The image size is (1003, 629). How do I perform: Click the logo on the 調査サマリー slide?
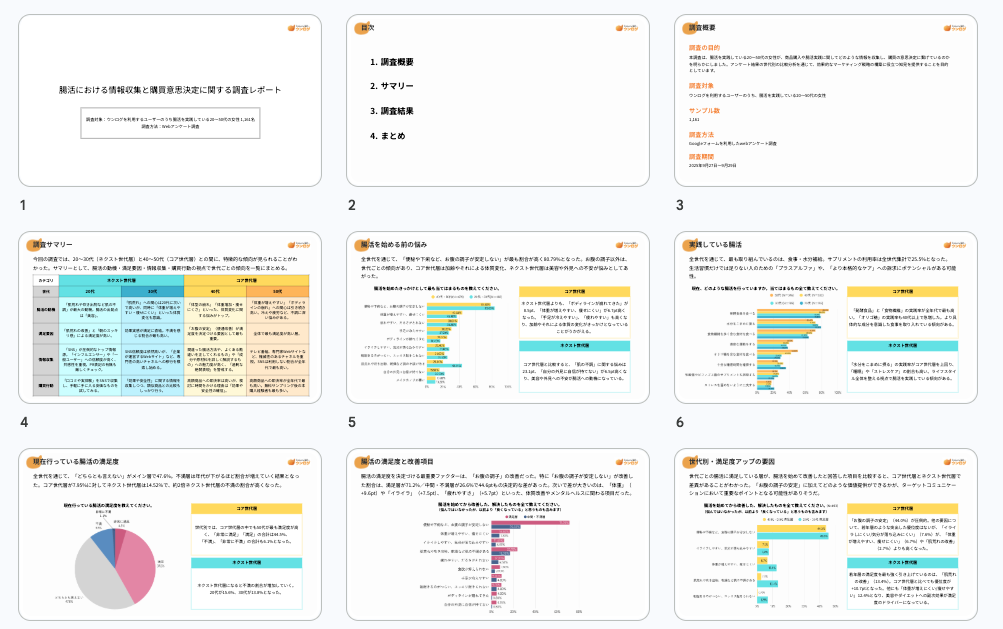click(x=299, y=244)
